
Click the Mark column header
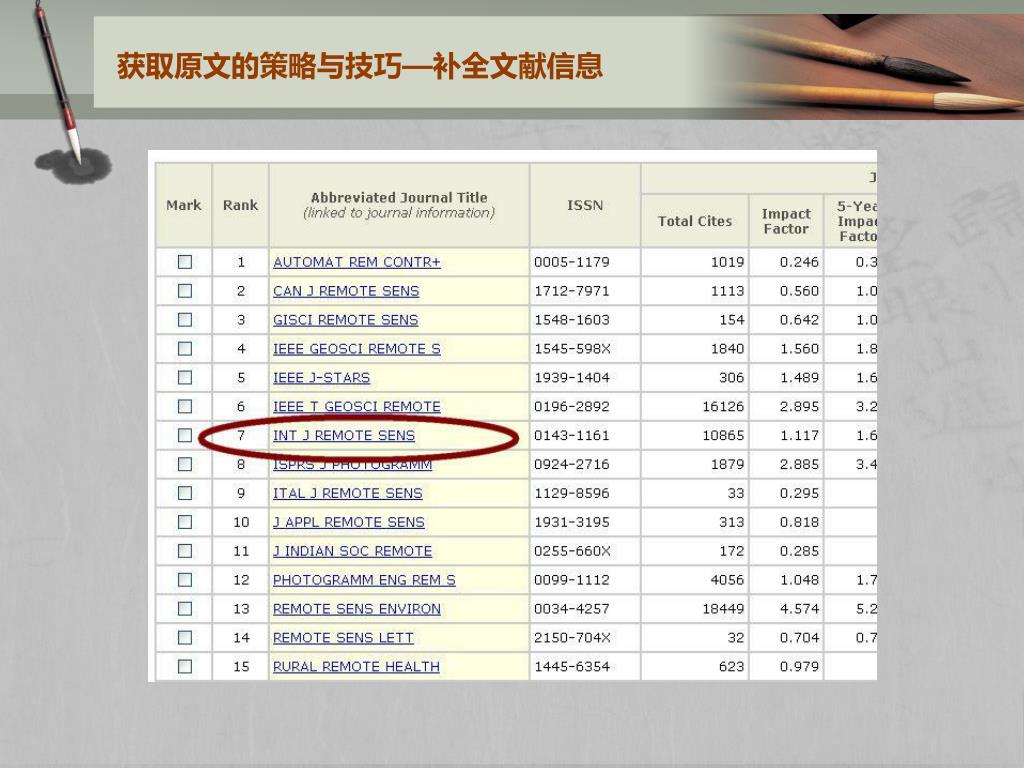(x=184, y=205)
